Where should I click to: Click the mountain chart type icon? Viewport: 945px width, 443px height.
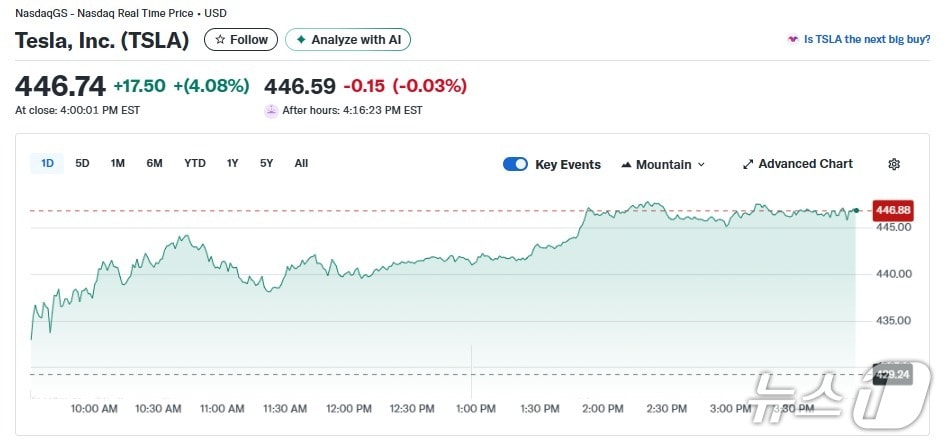[x=626, y=165]
